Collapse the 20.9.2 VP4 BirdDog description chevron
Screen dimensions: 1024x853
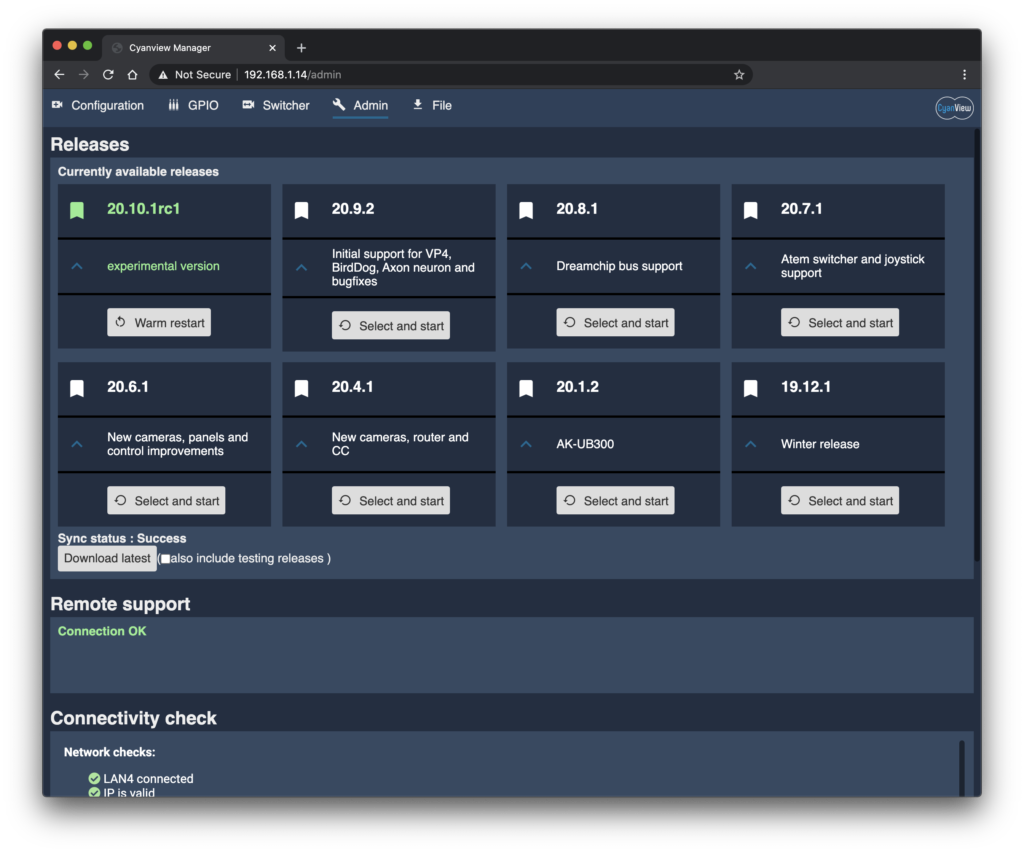point(301,267)
